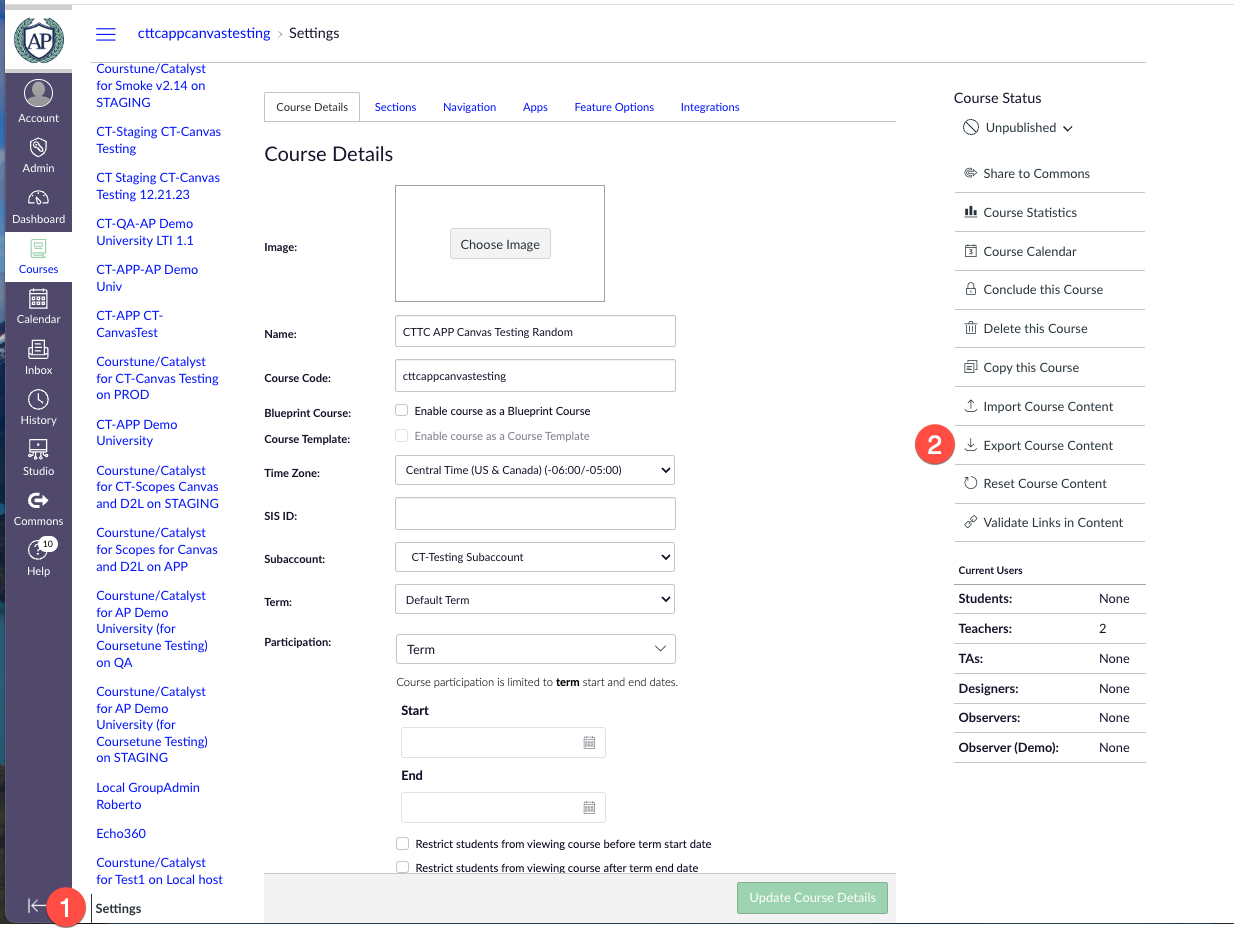Open the Commons icon in sidebar

[x=38, y=501]
